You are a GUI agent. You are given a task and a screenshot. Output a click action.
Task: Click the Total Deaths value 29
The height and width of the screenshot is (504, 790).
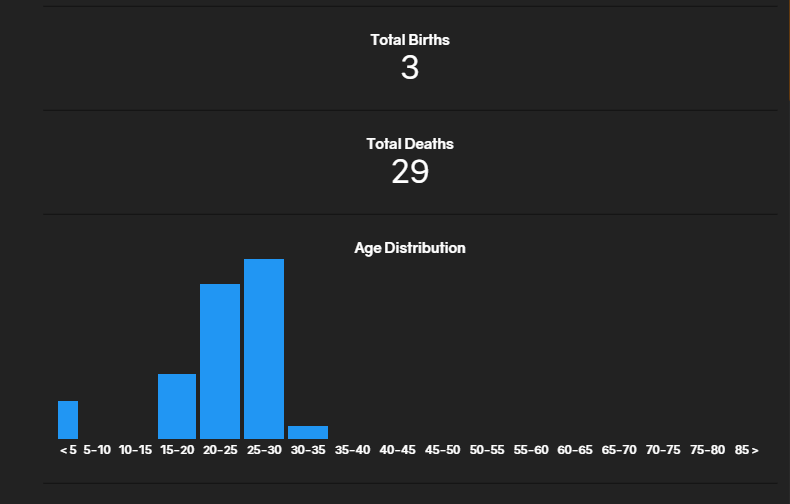410,172
